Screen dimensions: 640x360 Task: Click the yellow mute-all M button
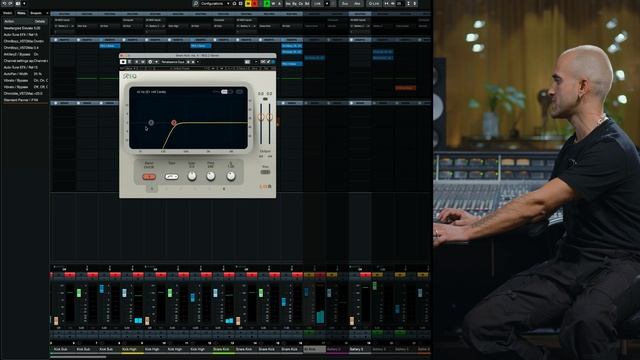point(248,3)
